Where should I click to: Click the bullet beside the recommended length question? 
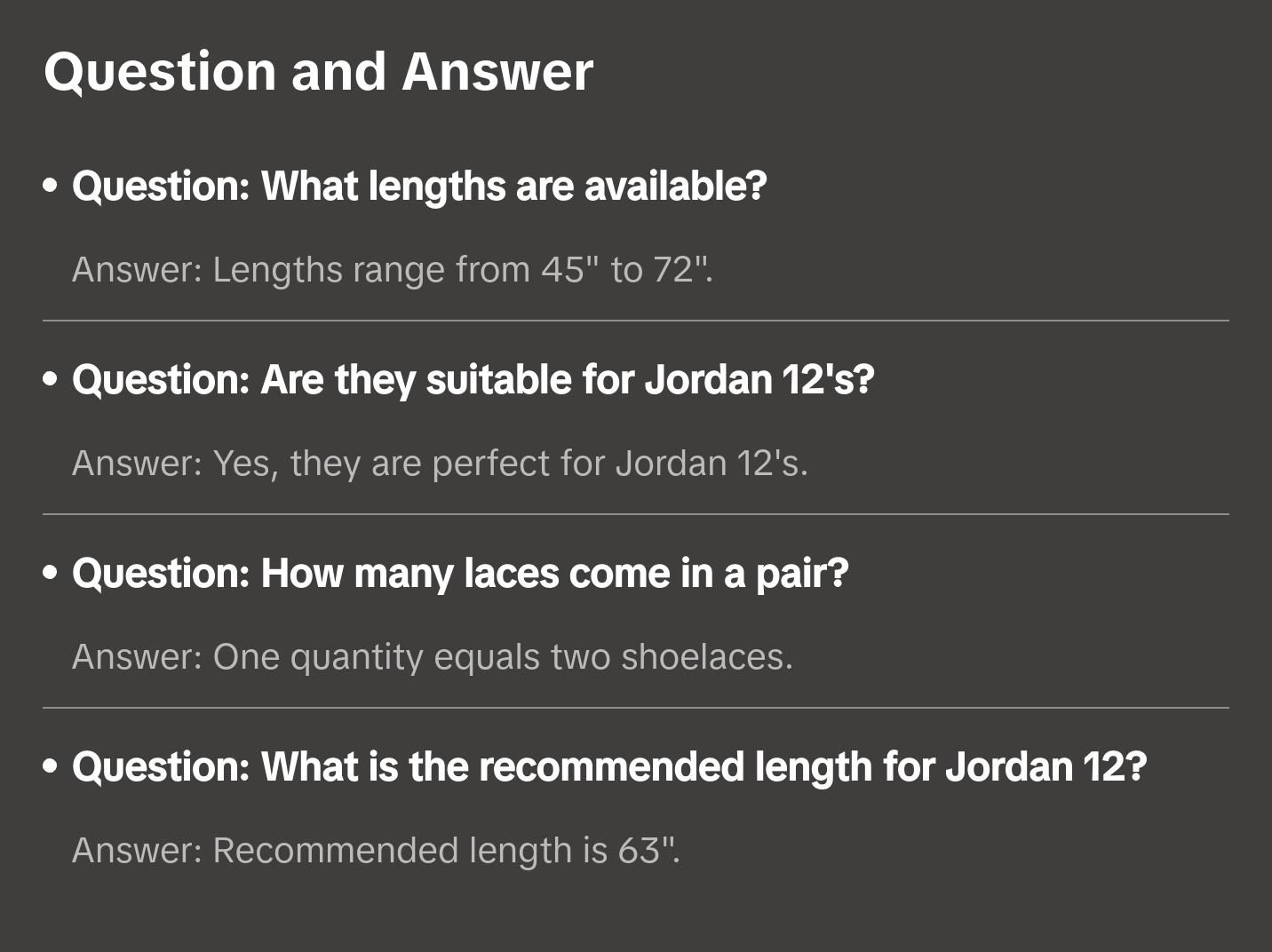pyautogui.click(x=51, y=767)
